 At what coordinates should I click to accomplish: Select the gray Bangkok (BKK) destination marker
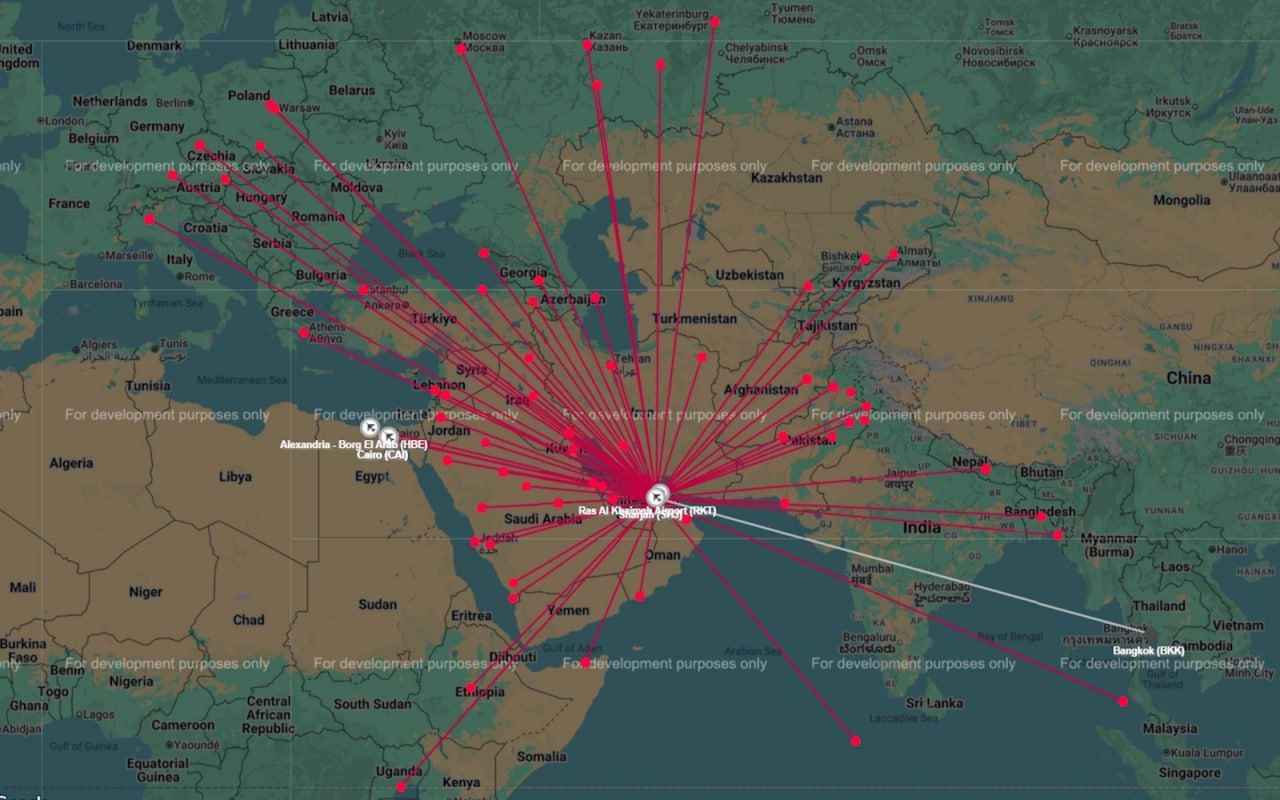pyautogui.click(x=1148, y=634)
